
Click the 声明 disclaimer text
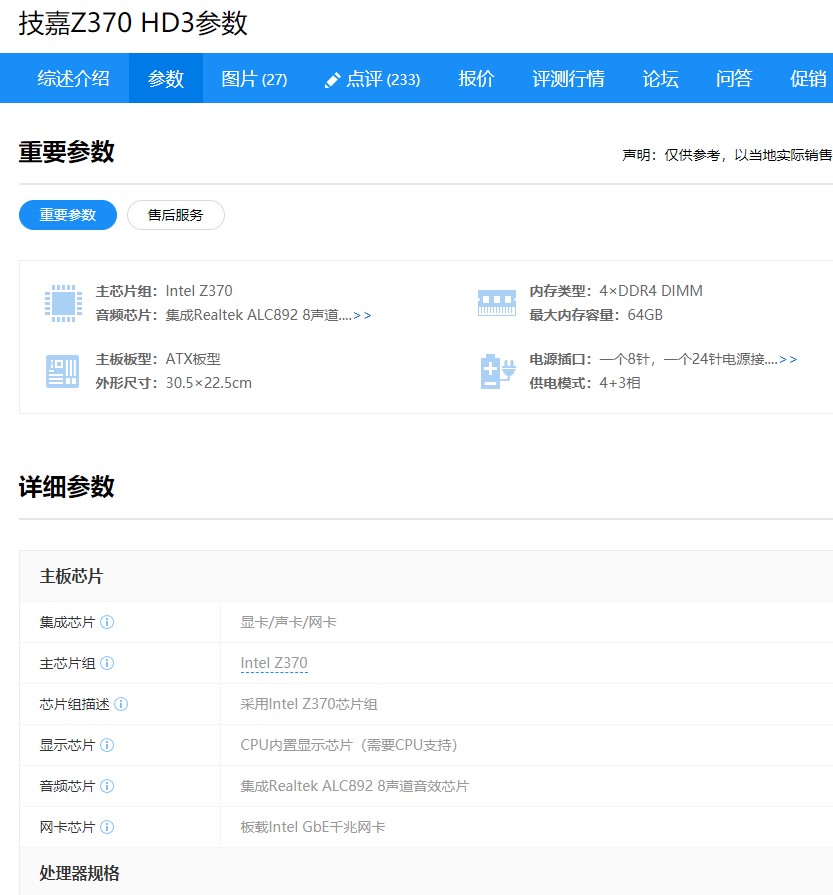point(727,155)
